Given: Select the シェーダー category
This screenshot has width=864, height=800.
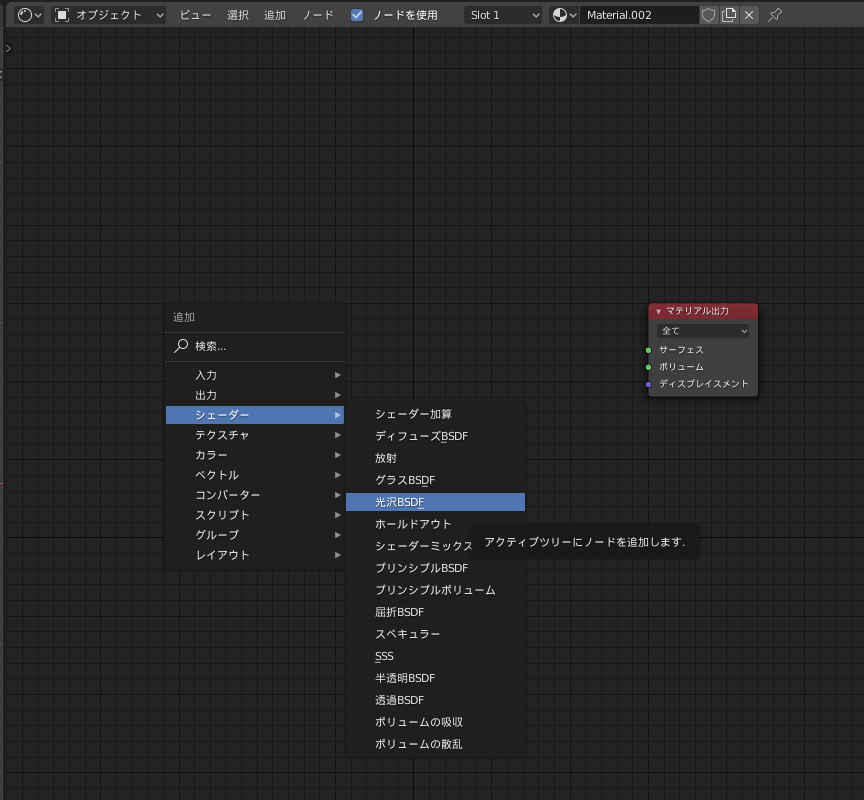Looking at the screenshot, I should pos(255,415).
